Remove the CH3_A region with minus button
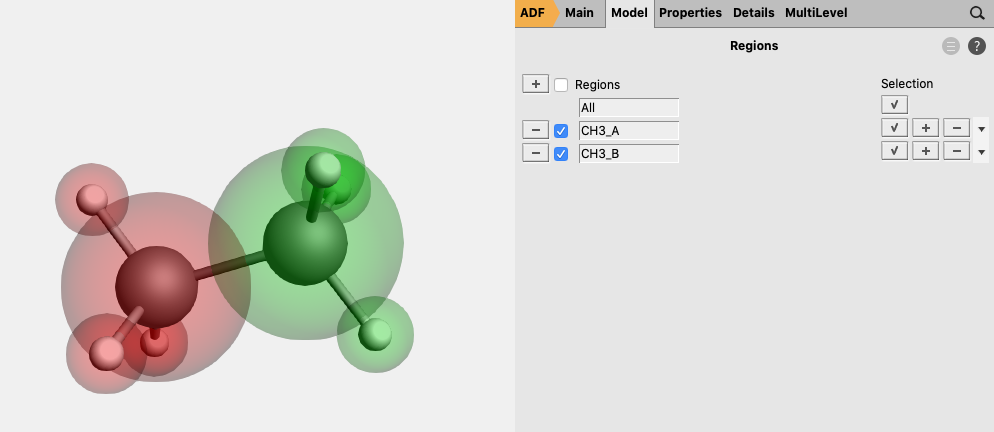This screenshot has height=432, width=994. (x=535, y=130)
